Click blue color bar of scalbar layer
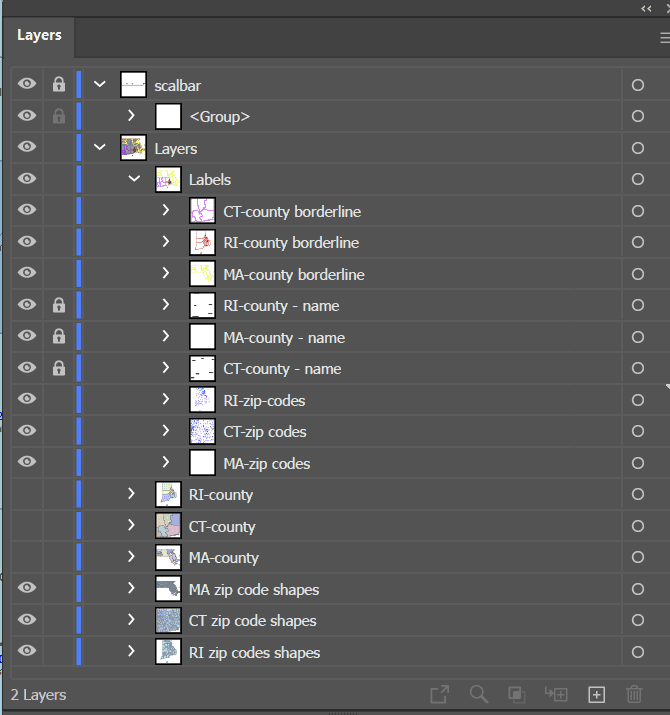 point(78,84)
